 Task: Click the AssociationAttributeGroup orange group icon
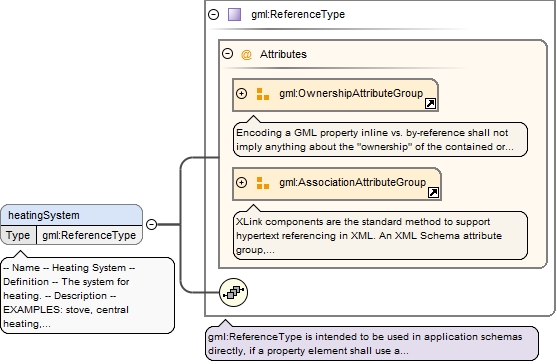[263, 183]
